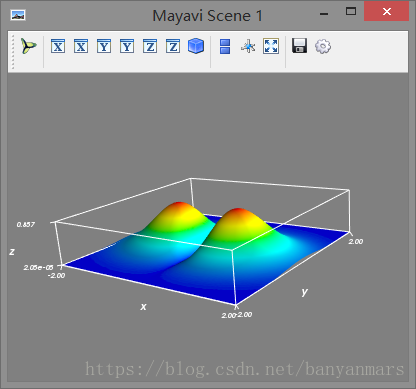Click the toolbar's dotted grip handle
Screen dimensions: 416x389
(13, 52)
